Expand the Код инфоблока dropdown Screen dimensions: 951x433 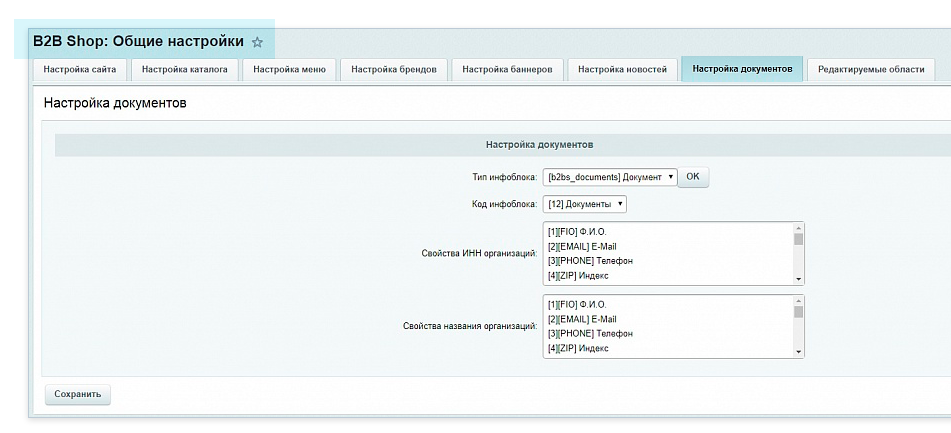point(584,204)
